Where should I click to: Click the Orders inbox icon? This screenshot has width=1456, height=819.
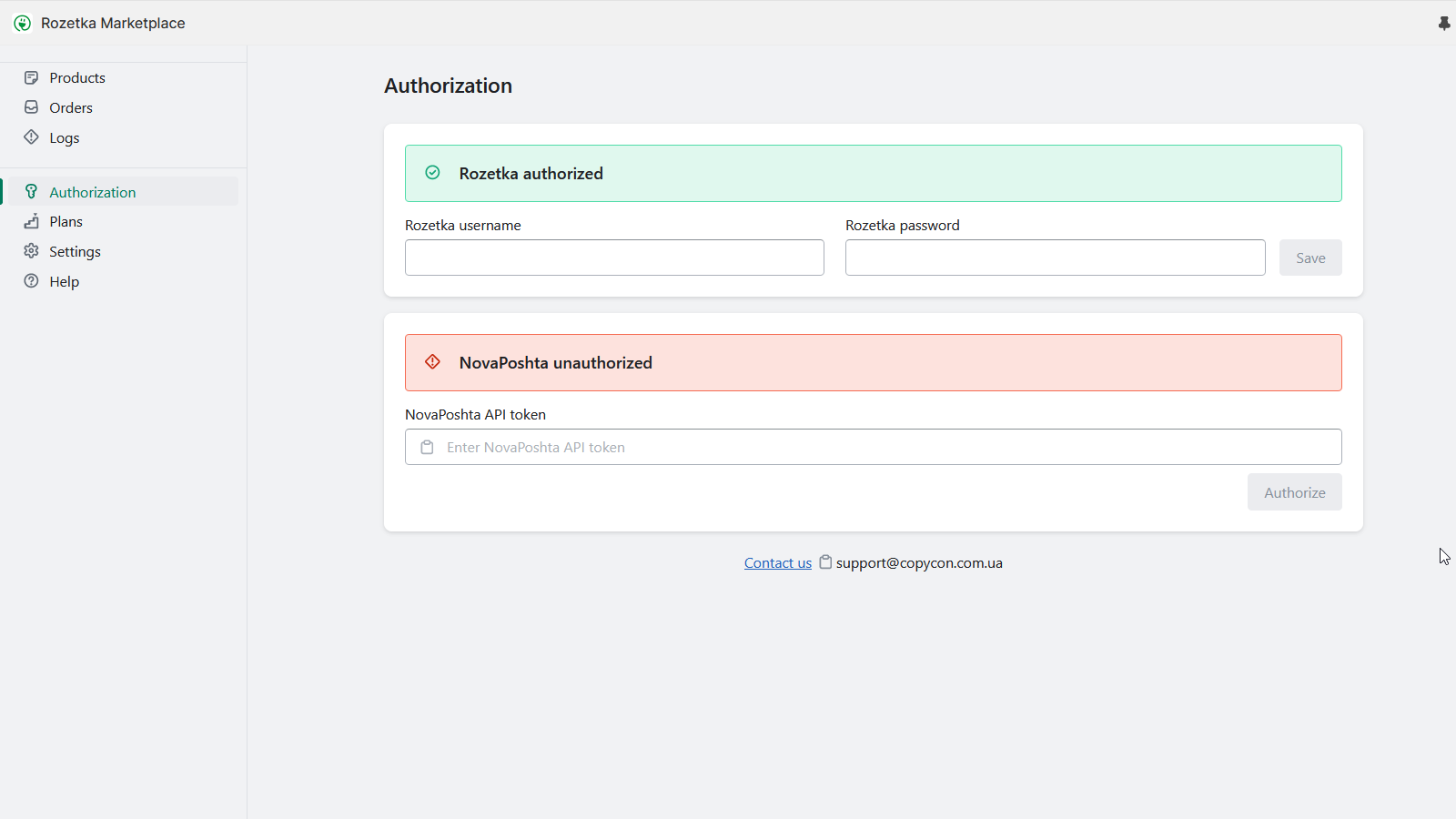click(x=32, y=107)
